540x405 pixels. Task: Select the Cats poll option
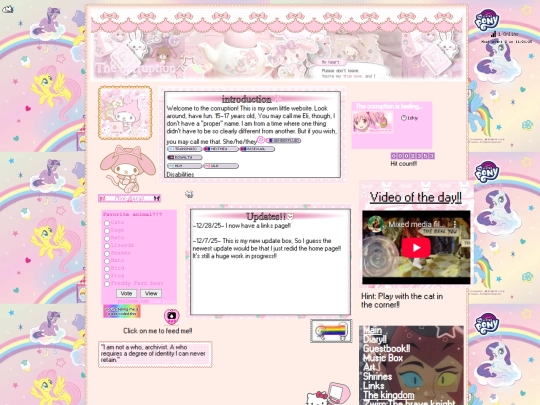(107, 223)
